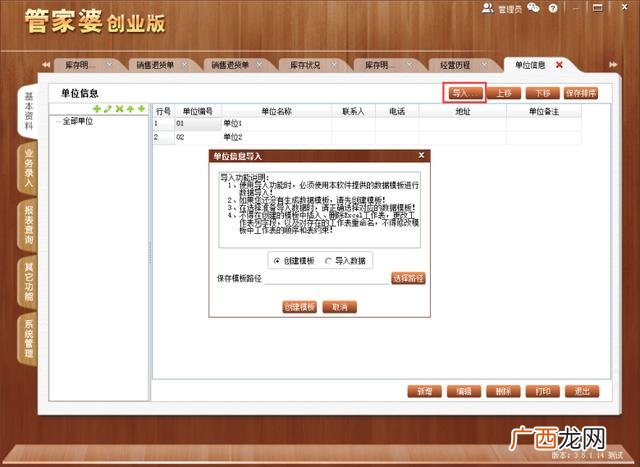640x467 pixels.
Task: Close the 单位信息导入 dialog
Action: [x=422, y=156]
